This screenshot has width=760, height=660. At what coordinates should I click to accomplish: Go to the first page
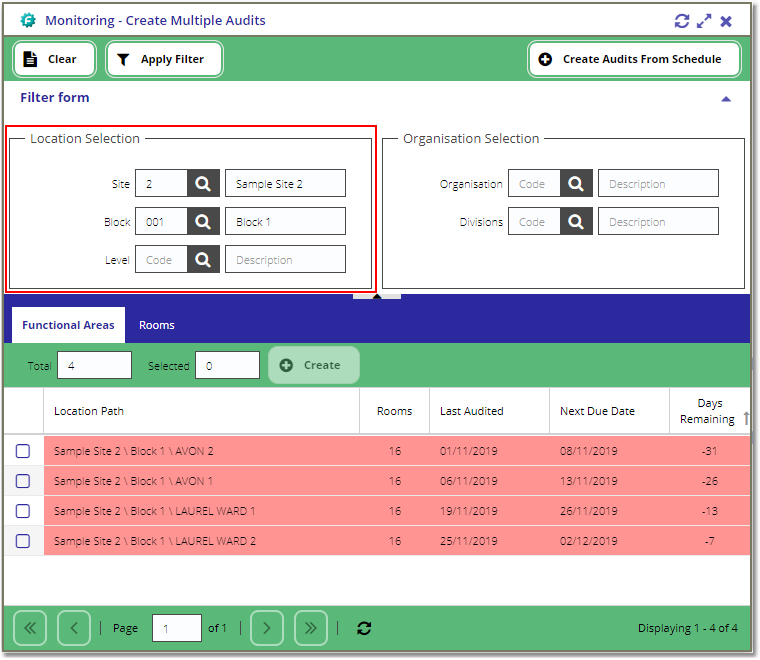(30, 628)
